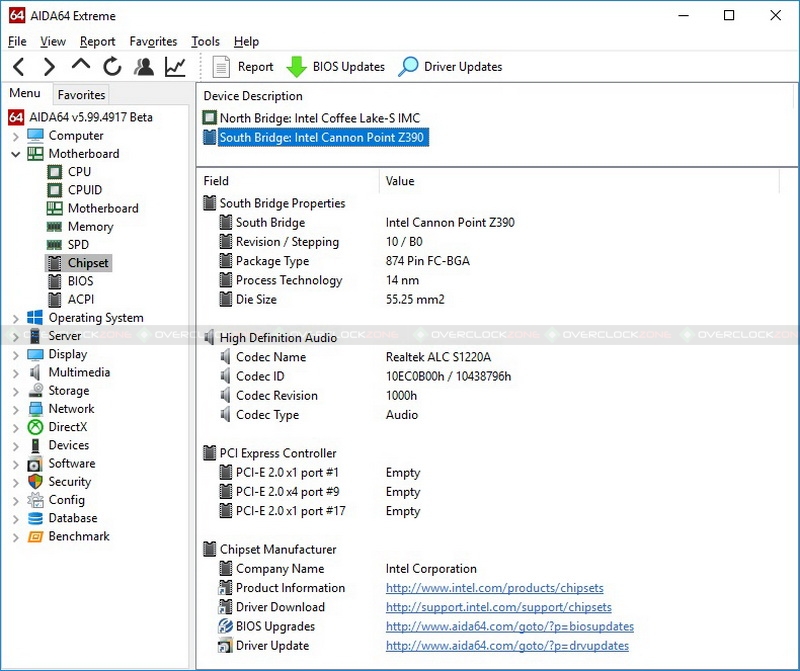Click the Software icon in tree
Screen dimensions: 800x671
tap(35, 464)
